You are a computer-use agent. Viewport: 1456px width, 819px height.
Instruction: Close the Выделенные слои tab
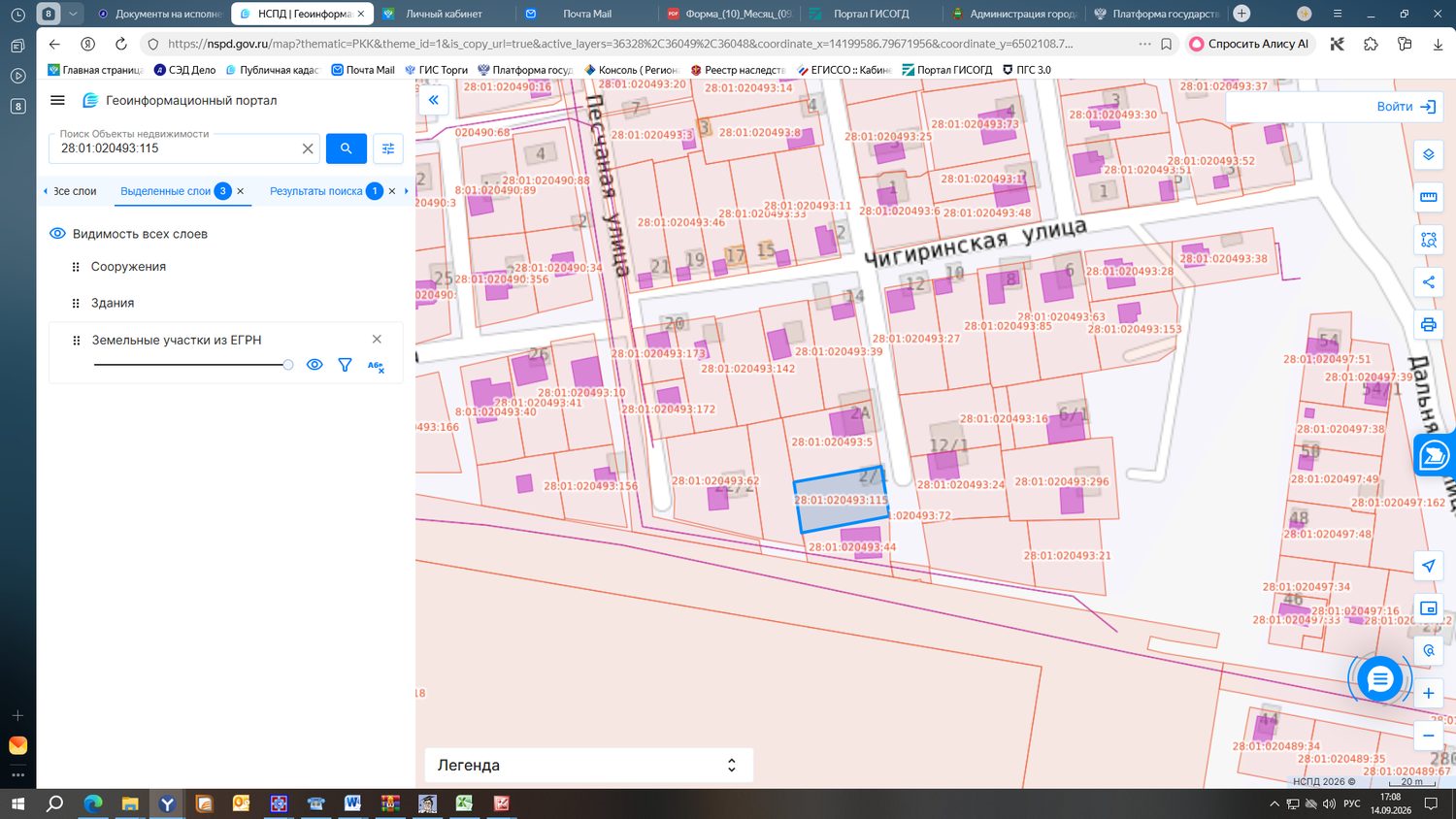tap(241, 191)
